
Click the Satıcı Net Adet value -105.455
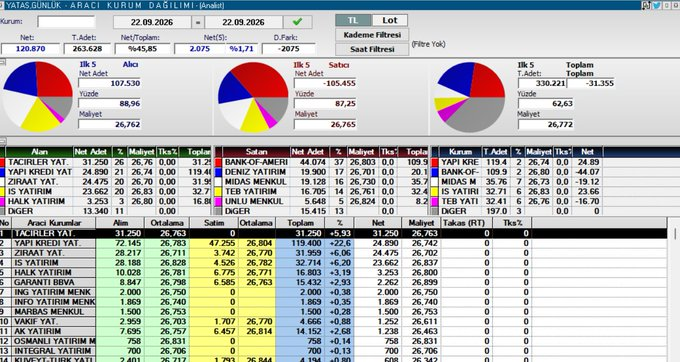(325, 83)
